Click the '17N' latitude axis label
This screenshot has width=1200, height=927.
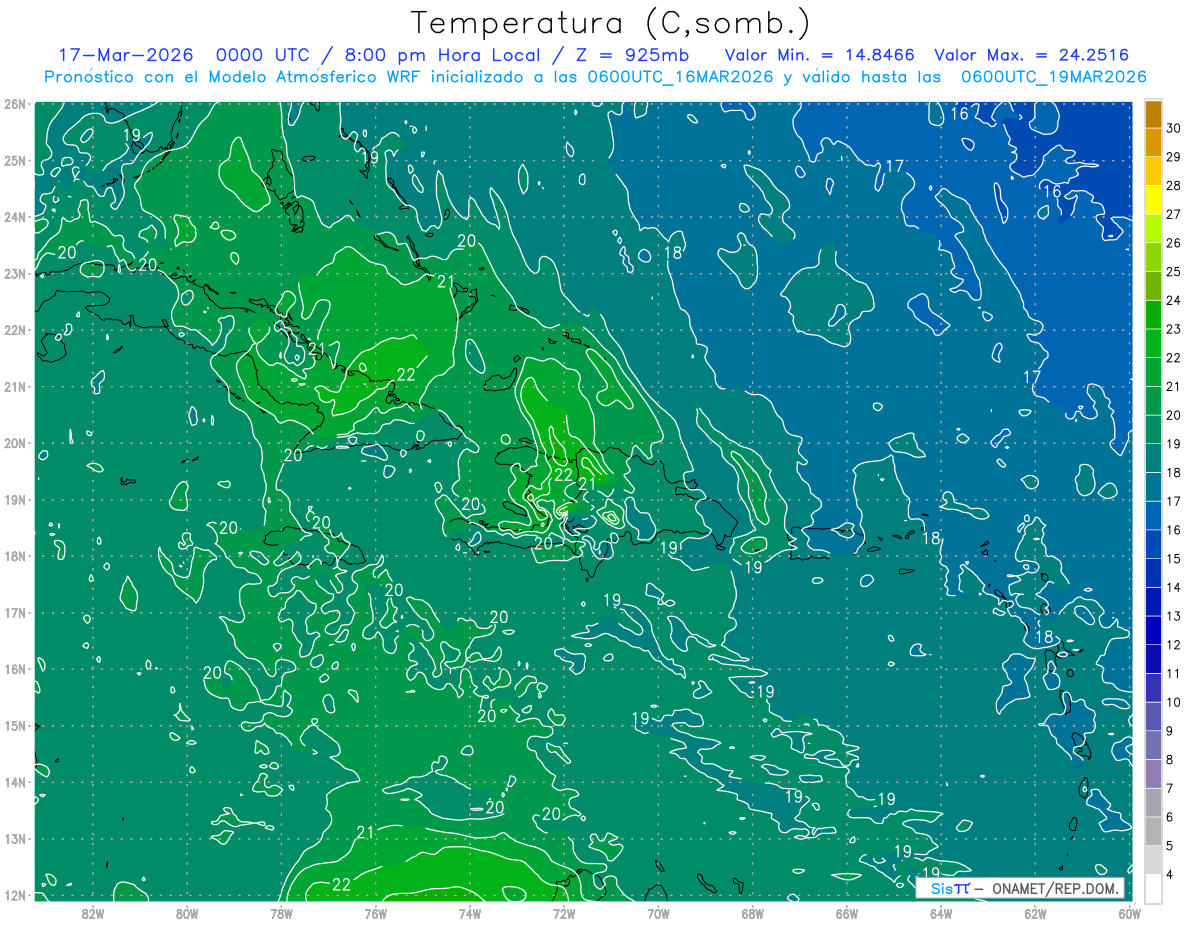(x=15, y=612)
